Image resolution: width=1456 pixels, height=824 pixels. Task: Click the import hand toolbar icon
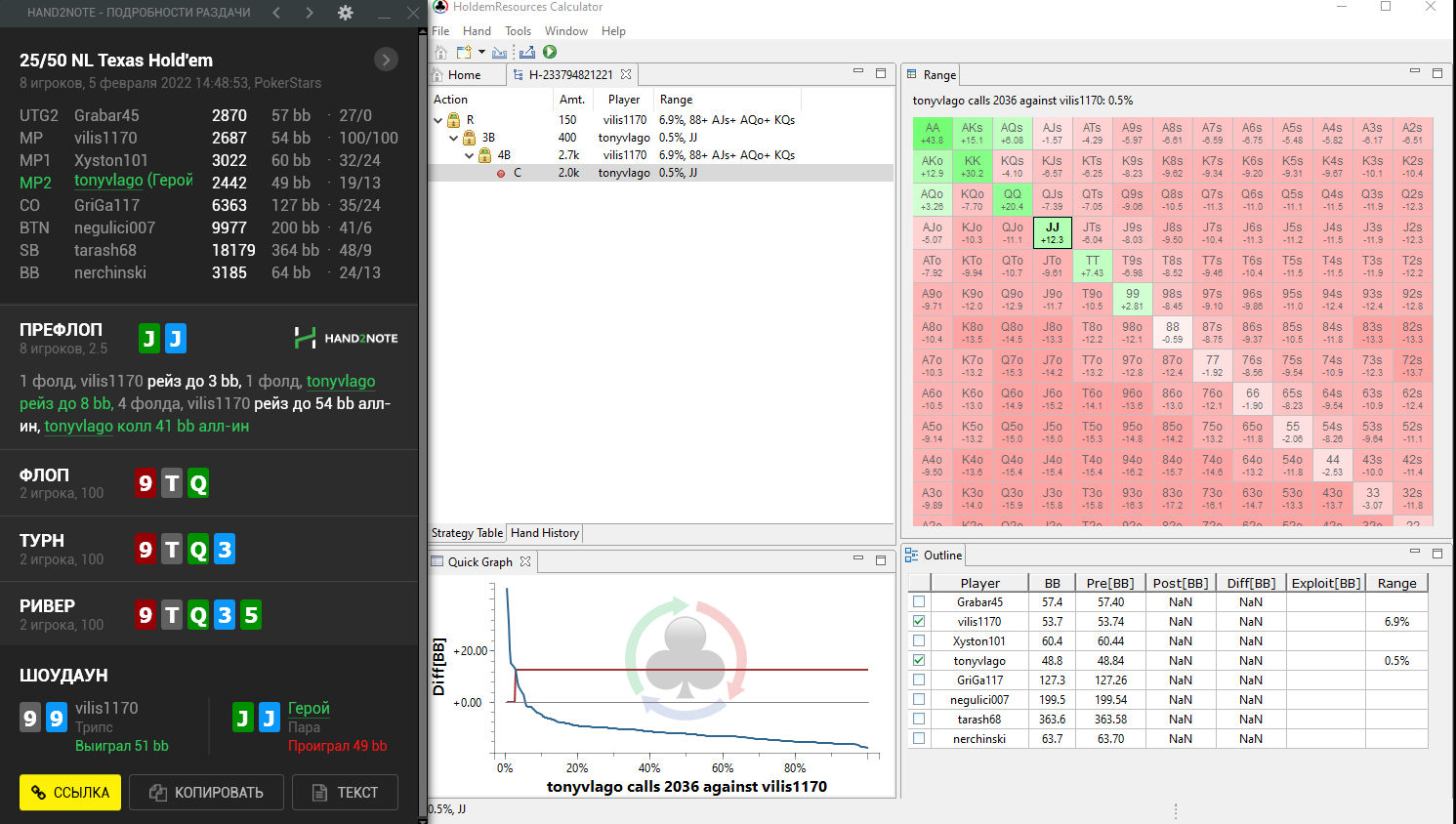[x=500, y=52]
